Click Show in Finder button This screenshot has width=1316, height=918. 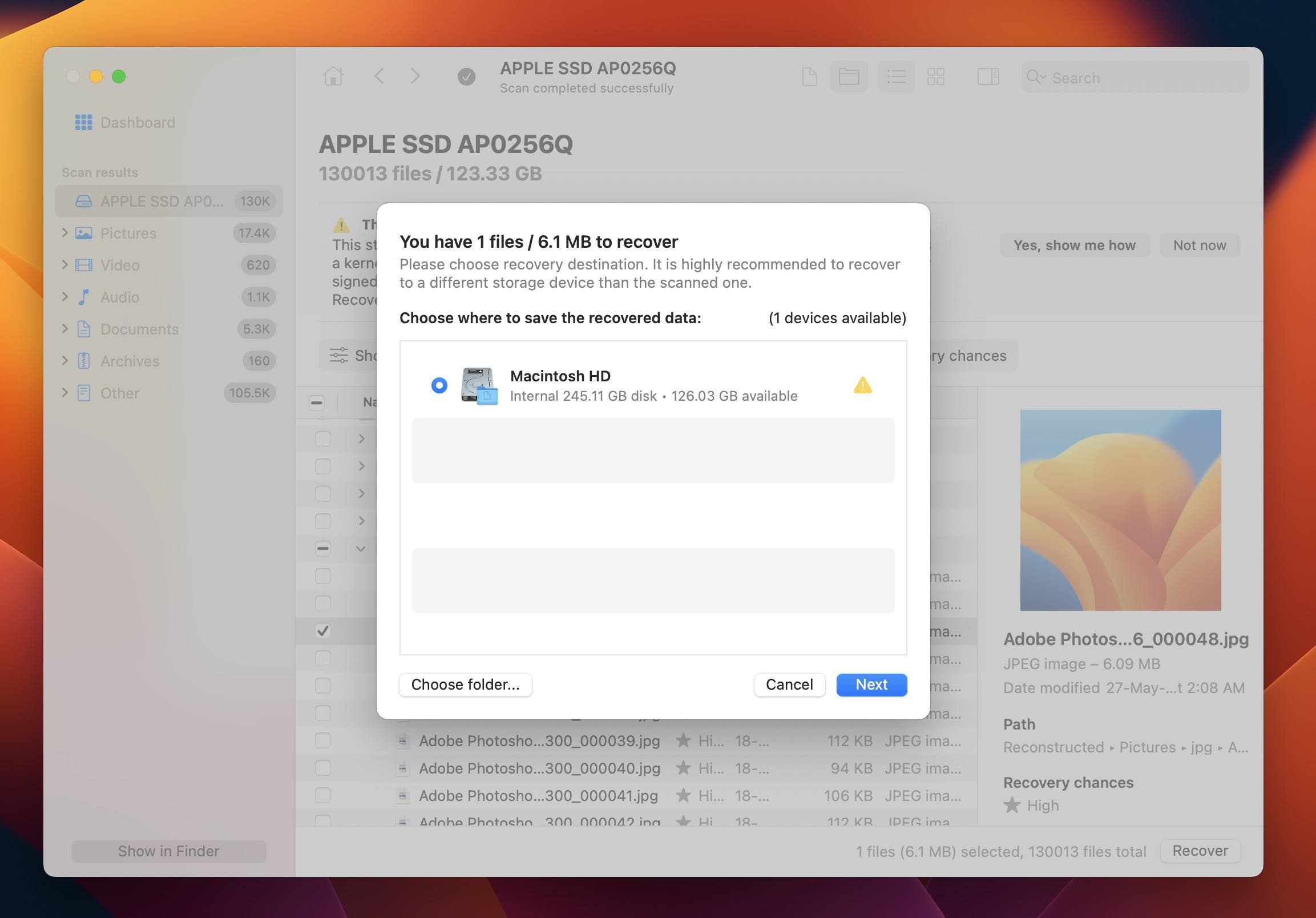point(168,851)
